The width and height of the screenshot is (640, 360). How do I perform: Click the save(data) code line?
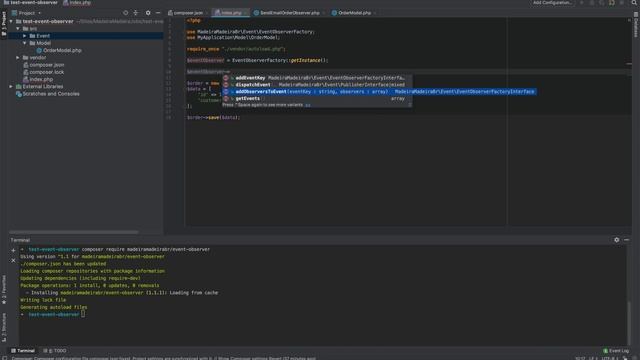tap(213, 118)
